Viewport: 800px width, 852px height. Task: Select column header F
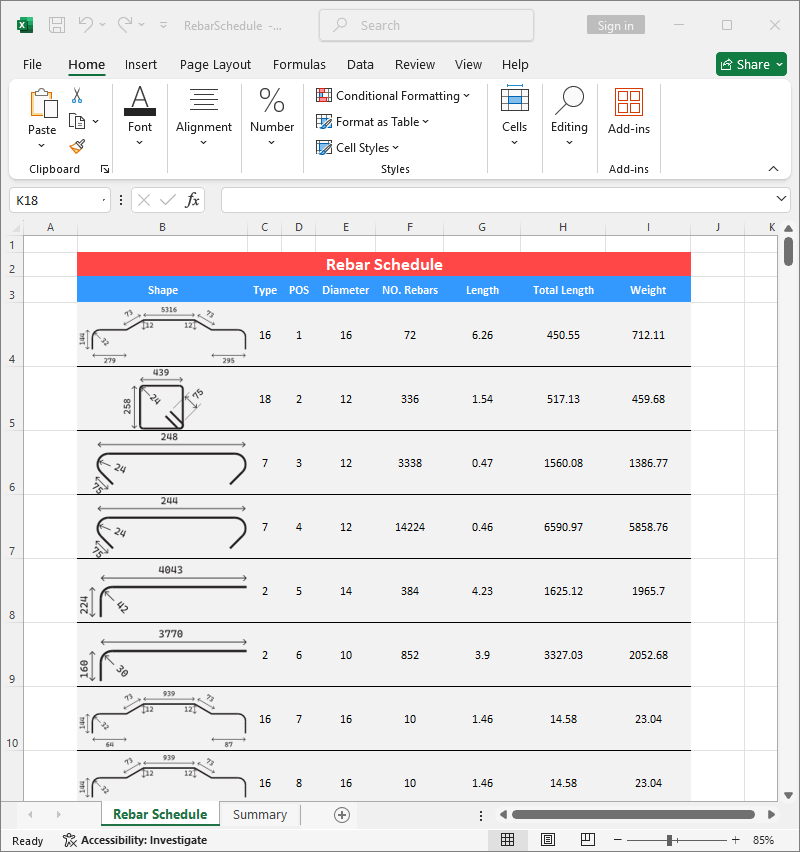pos(410,227)
